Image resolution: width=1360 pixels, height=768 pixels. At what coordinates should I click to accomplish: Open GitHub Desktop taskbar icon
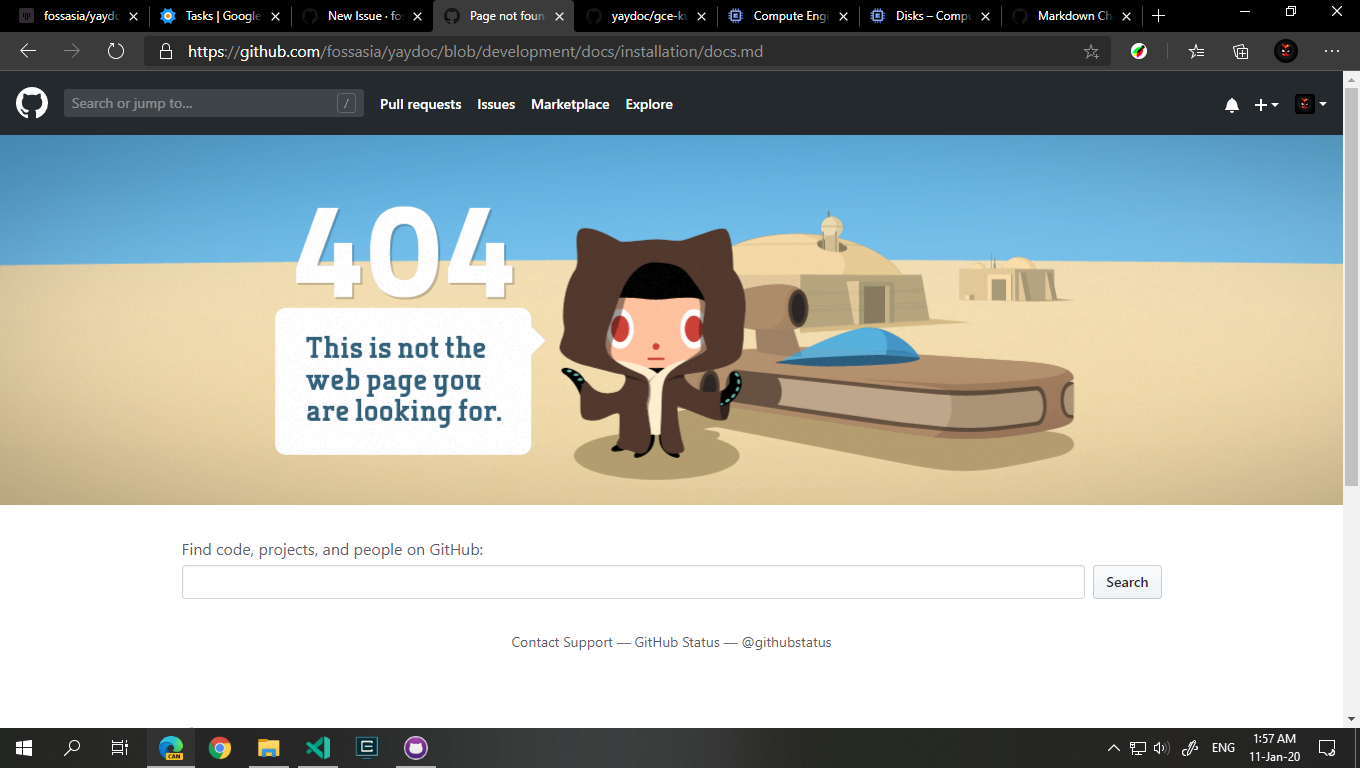tap(416, 748)
